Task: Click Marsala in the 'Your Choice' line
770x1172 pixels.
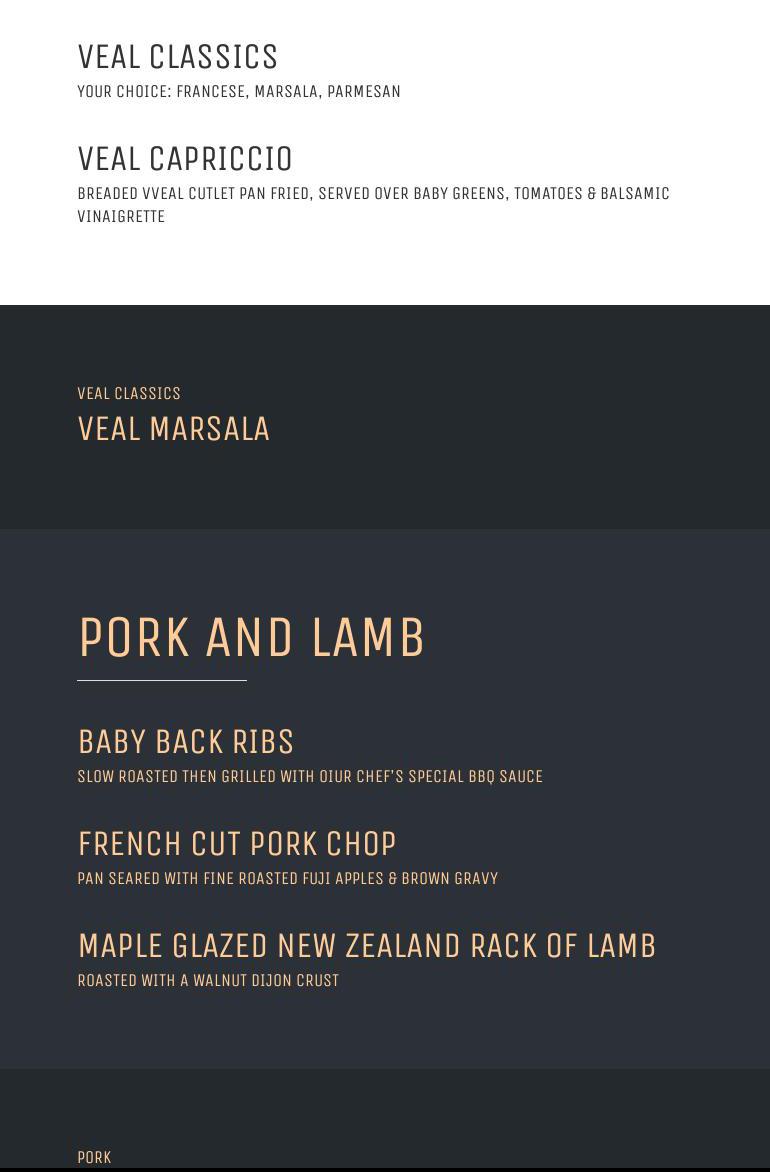Action: [286, 92]
